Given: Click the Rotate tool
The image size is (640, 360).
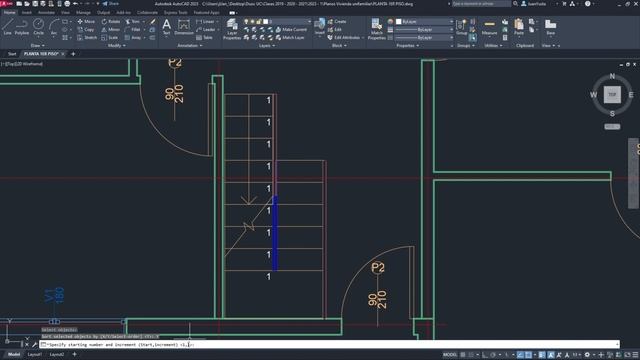Looking at the screenshot, I should coord(111,21).
